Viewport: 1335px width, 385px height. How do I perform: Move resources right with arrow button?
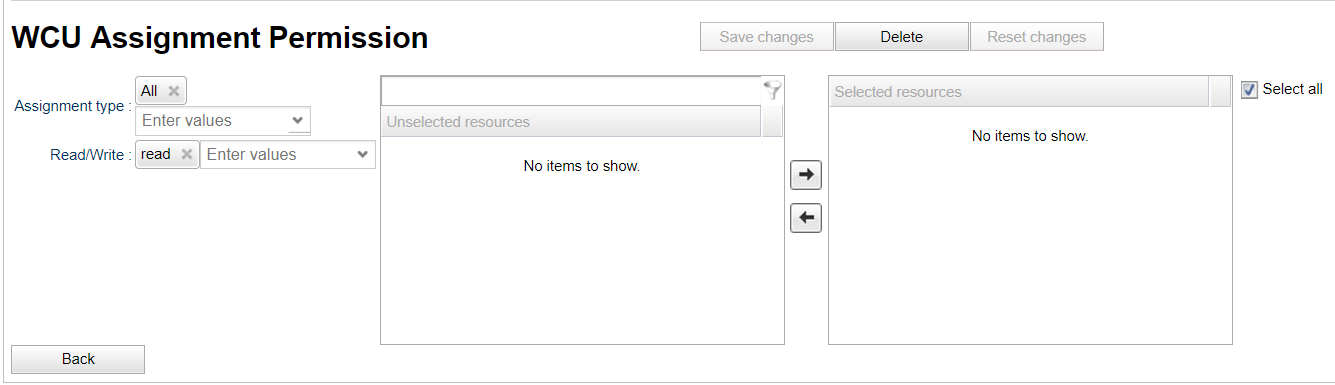pyautogui.click(x=806, y=175)
